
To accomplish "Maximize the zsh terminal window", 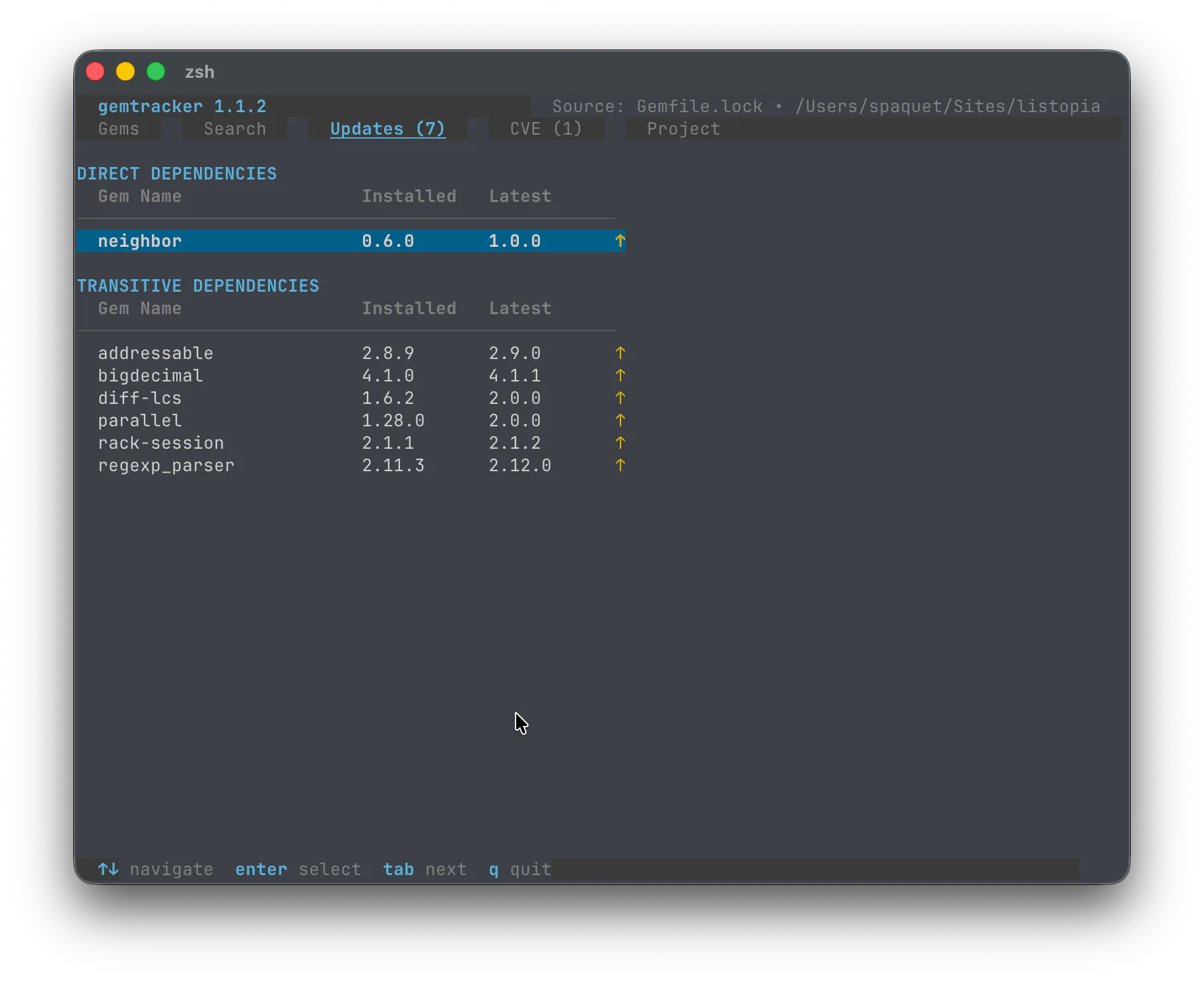I will [156, 71].
